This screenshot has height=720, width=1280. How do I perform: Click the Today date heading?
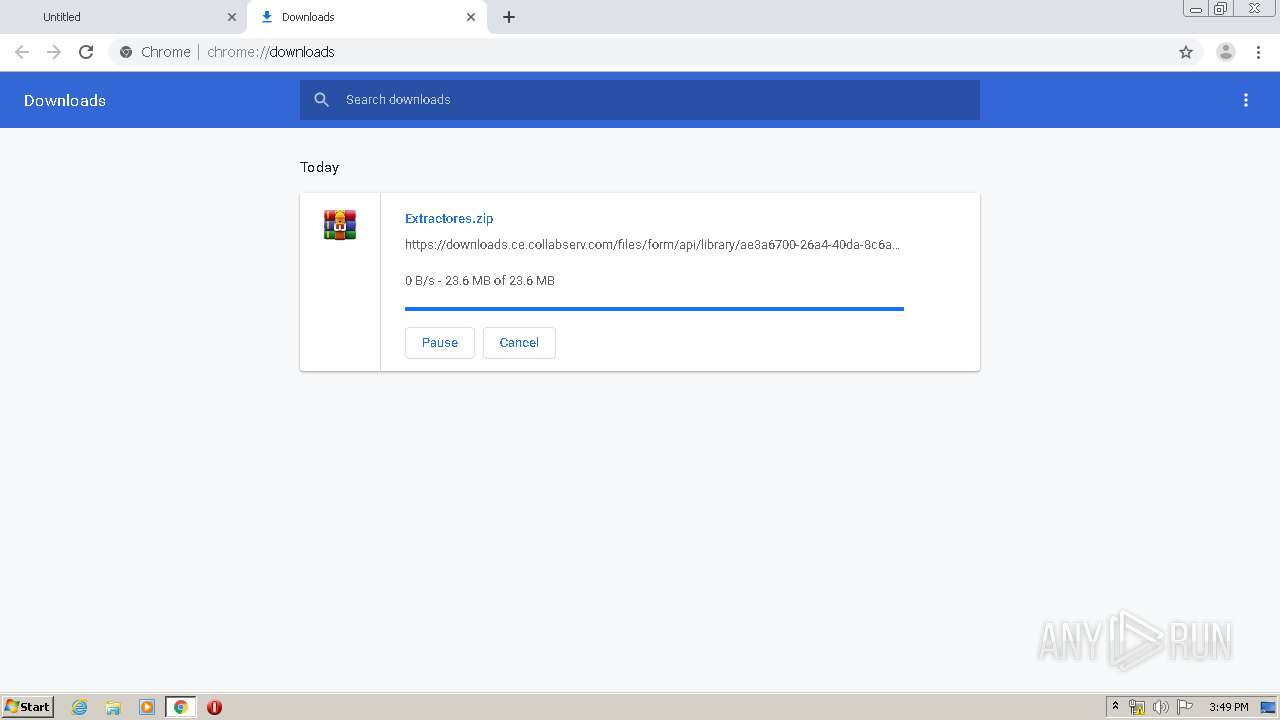pos(320,167)
